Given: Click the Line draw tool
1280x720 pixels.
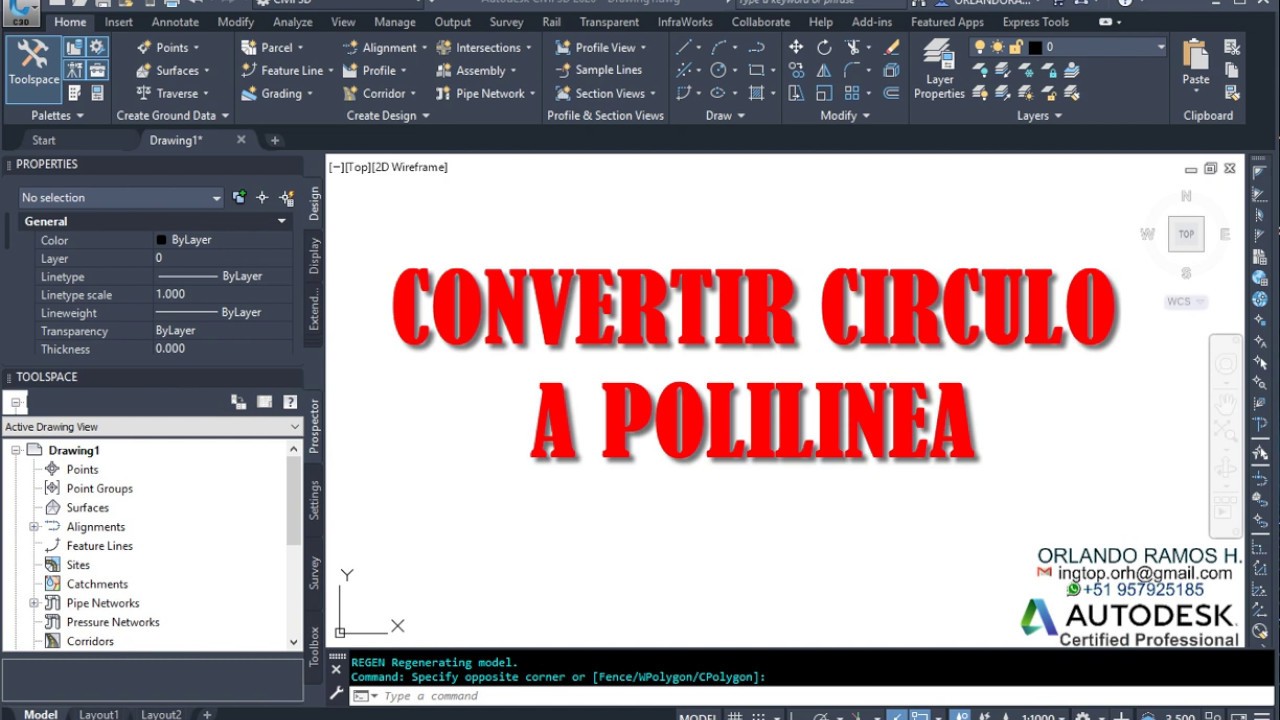Looking at the screenshot, I should pyautogui.click(x=684, y=47).
